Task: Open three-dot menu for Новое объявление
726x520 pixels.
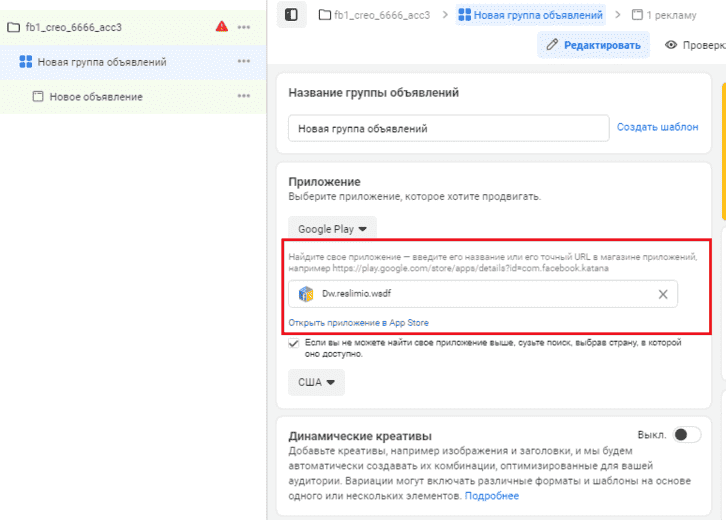Action: [x=244, y=96]
